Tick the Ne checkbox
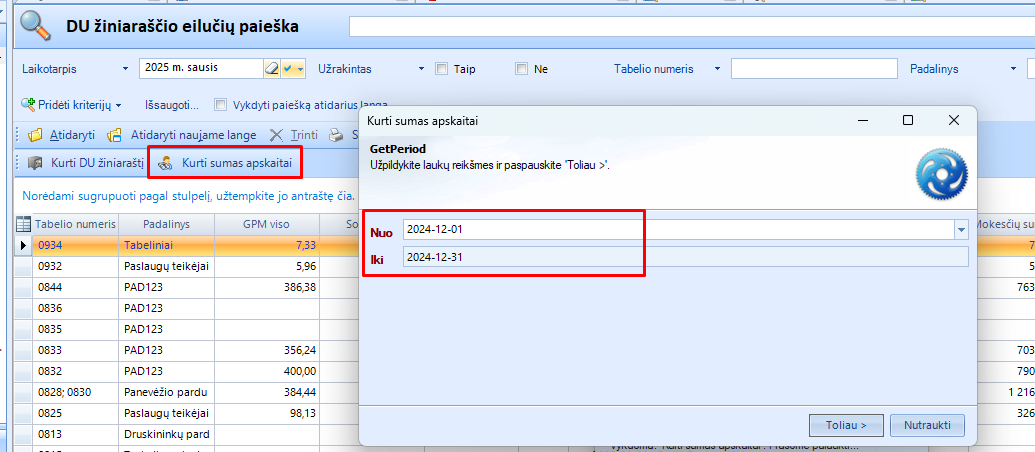Screen dimensions: 1035x452 (521, 69)
